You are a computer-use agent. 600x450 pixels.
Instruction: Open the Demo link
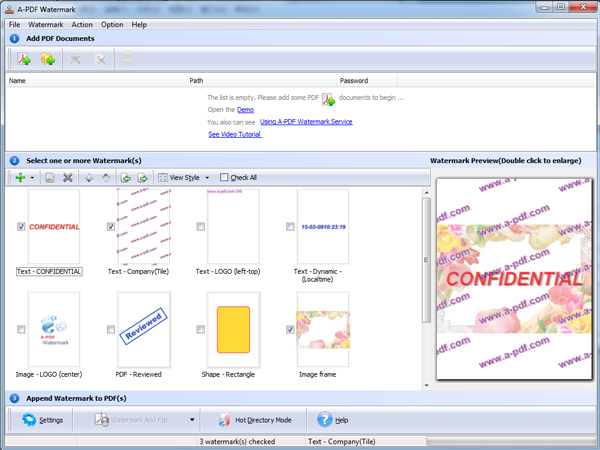pos(245,110)
